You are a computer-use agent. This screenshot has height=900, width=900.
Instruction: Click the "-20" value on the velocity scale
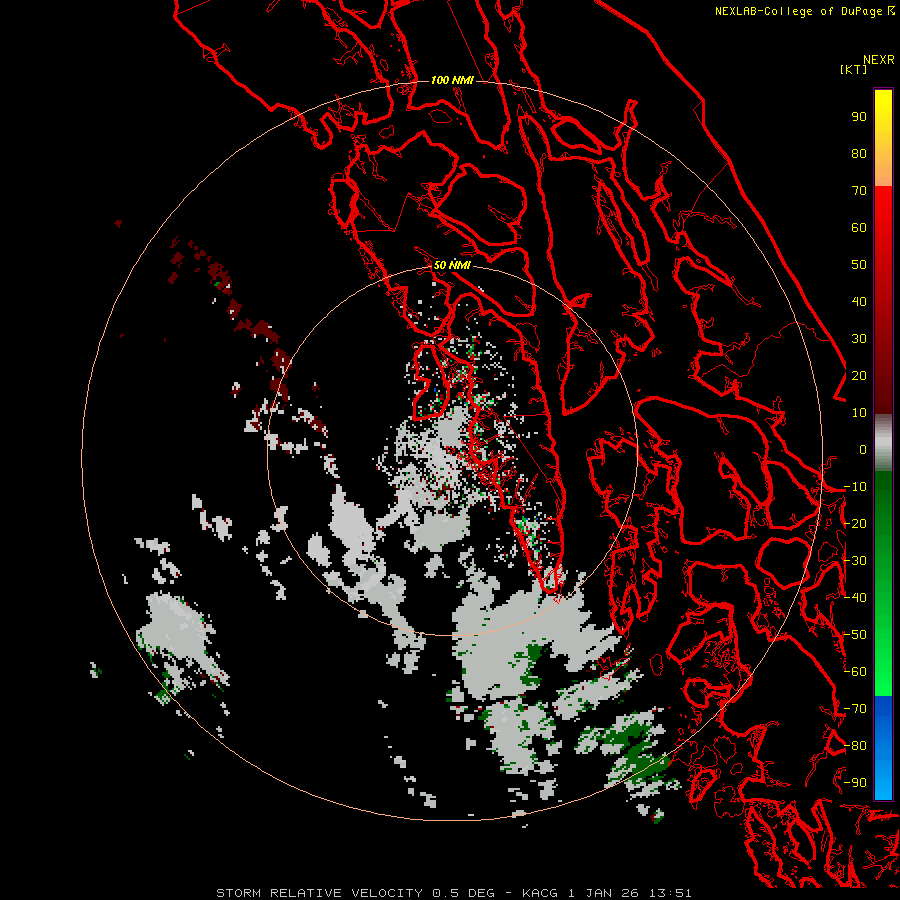click(x=855, y=524)
